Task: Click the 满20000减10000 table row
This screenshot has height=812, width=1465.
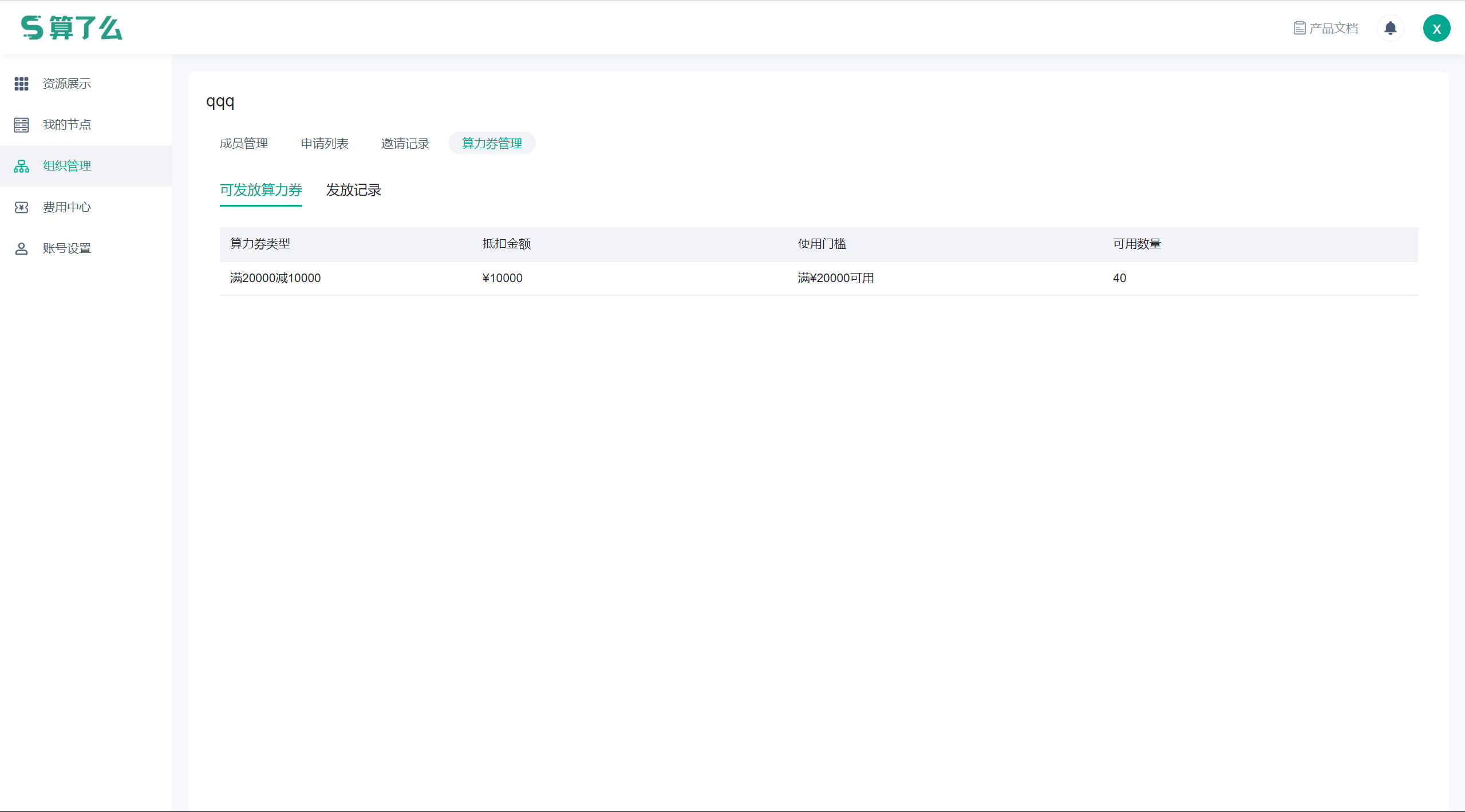Action: click(x=275, y=278)
